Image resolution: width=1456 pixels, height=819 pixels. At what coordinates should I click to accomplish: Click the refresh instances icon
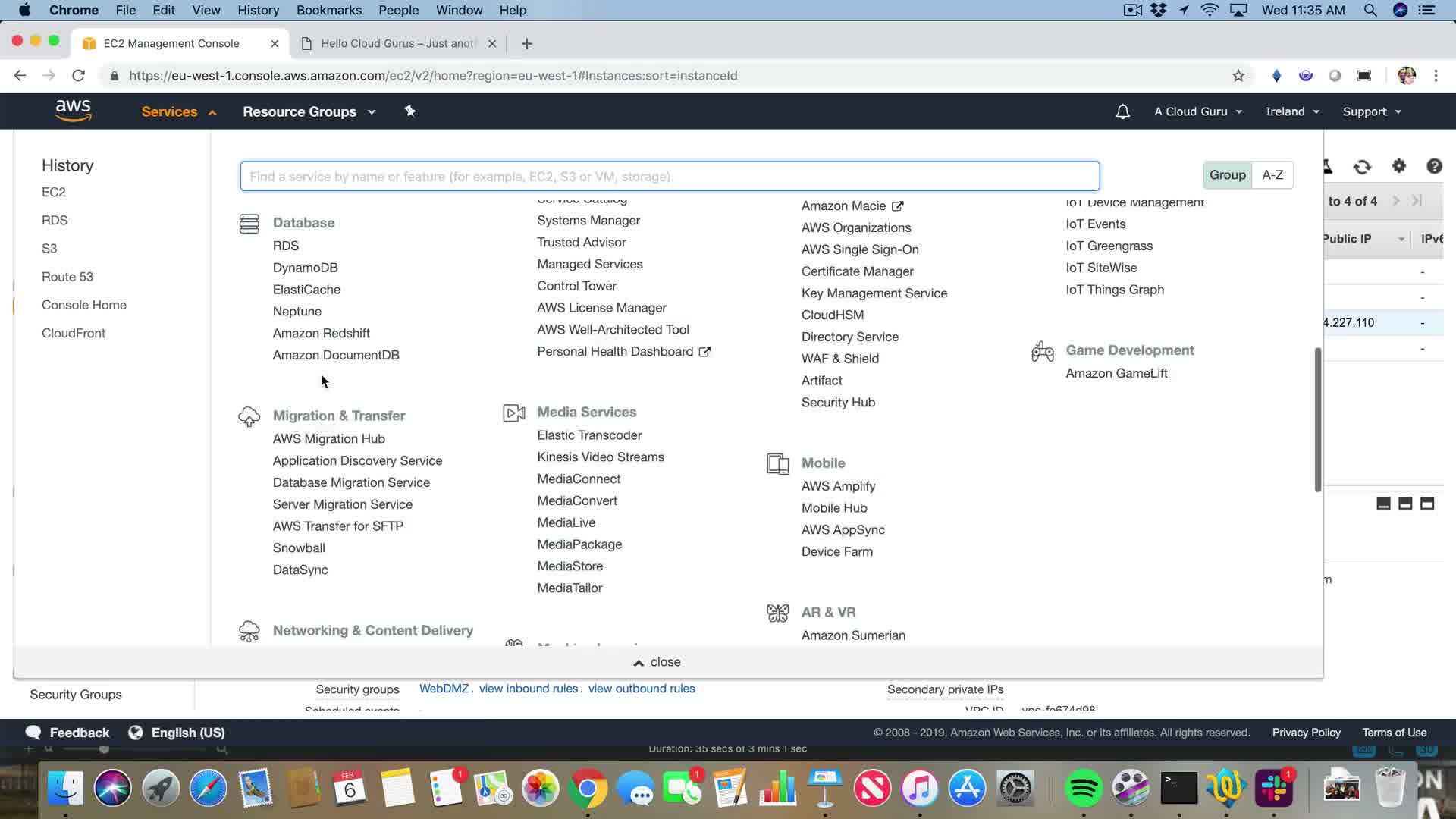point(1362,167)
